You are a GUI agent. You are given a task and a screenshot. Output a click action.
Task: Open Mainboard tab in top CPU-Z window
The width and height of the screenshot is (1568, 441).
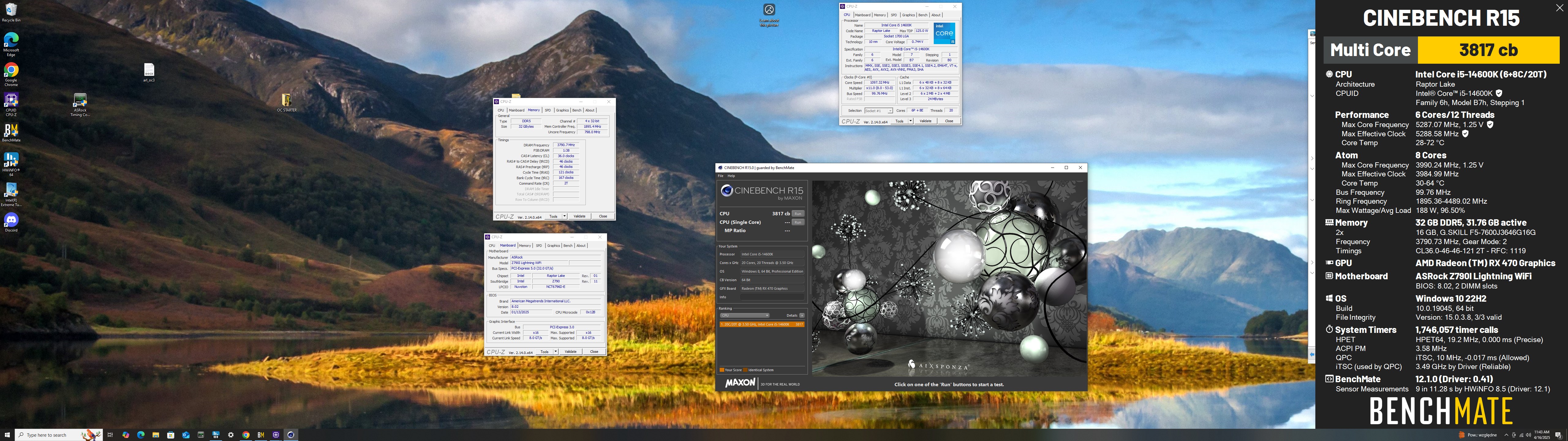pyautogui.click(x=862, y=15)
